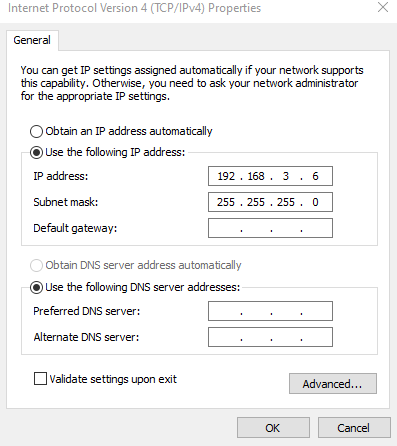Open the General tab

(32, 40)
